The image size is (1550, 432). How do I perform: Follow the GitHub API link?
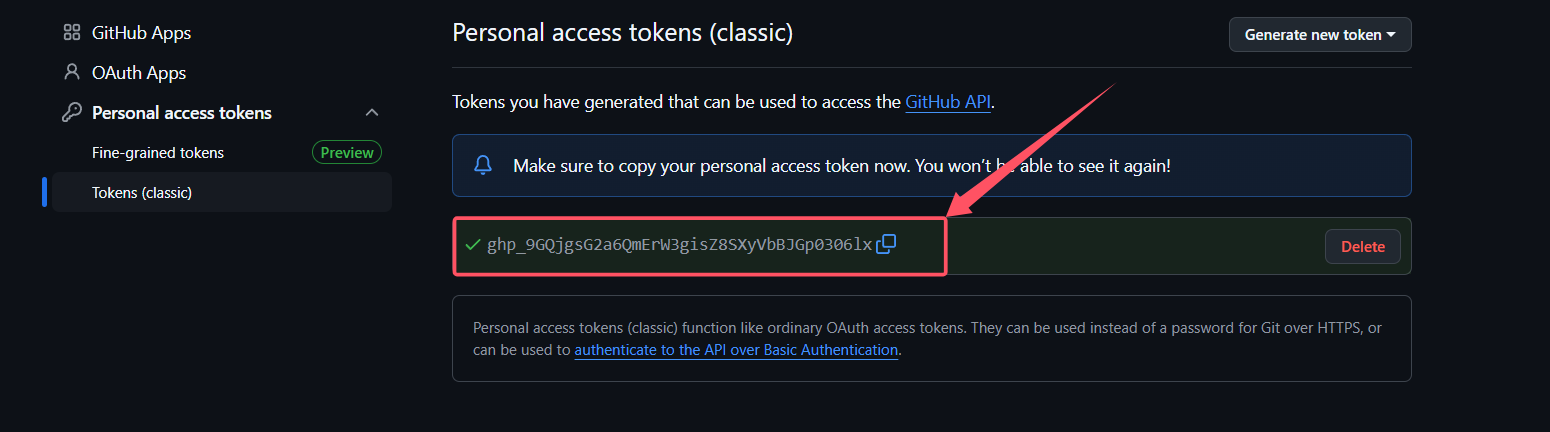(948, 102)
